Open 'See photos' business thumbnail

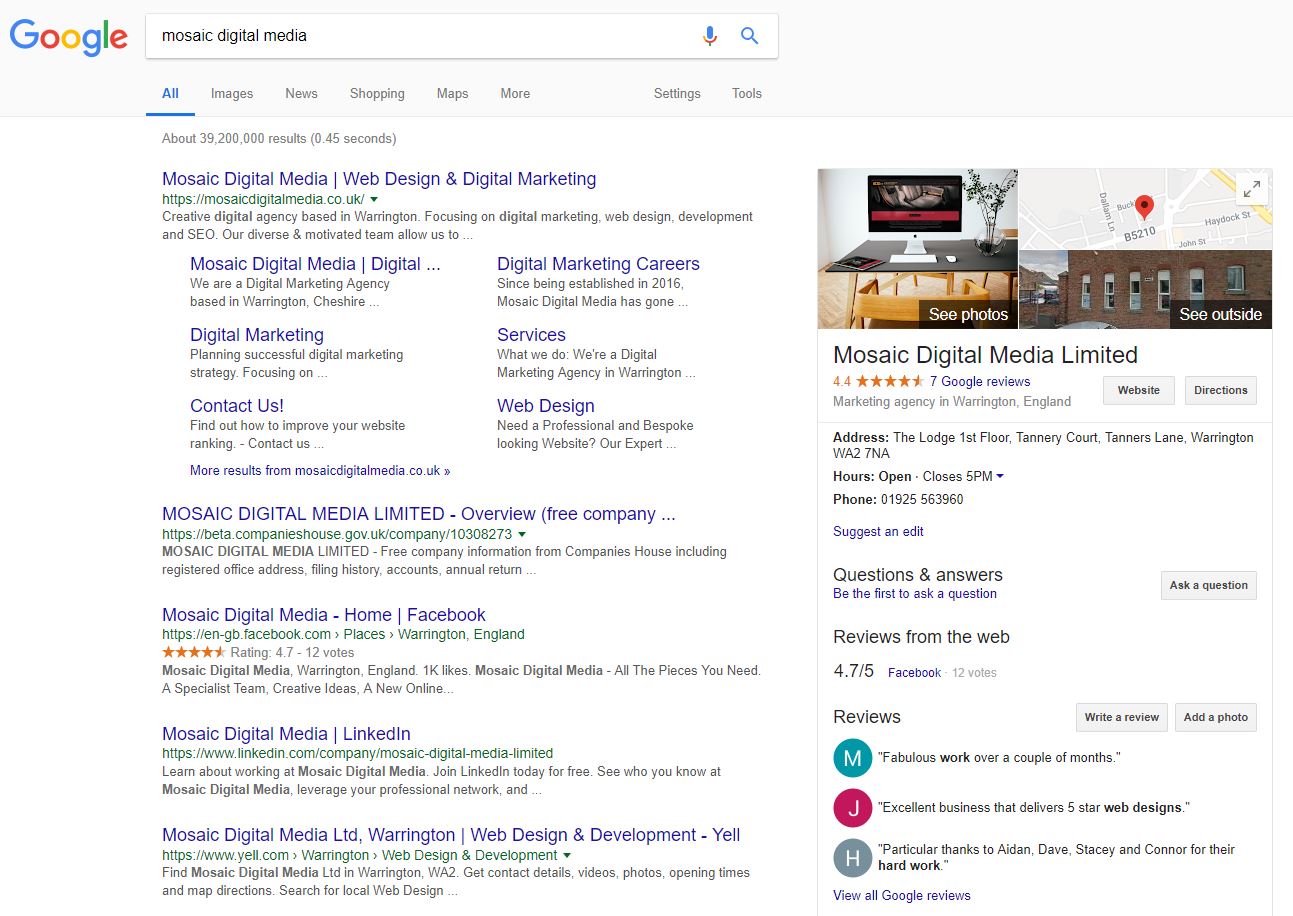click(918, 249)
